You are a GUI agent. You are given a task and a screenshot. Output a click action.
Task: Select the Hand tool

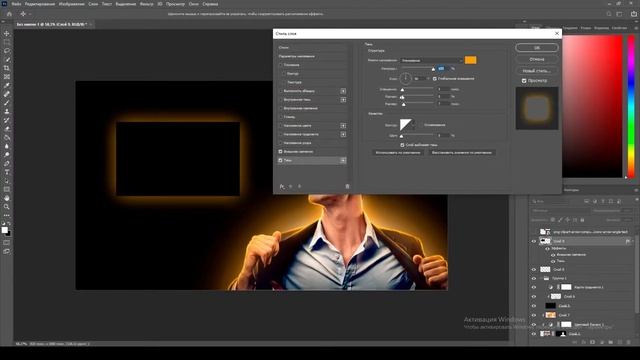pos(7,198)
